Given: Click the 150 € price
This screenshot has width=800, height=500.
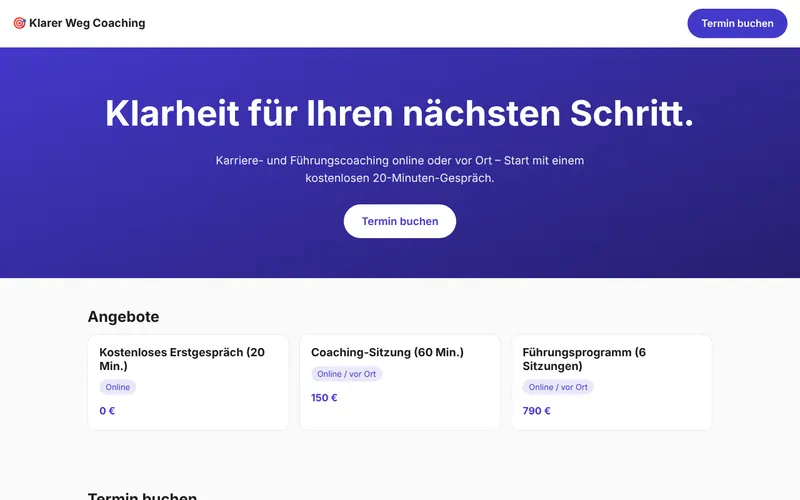Looking at the screenshot, I should tap(324, 397).
